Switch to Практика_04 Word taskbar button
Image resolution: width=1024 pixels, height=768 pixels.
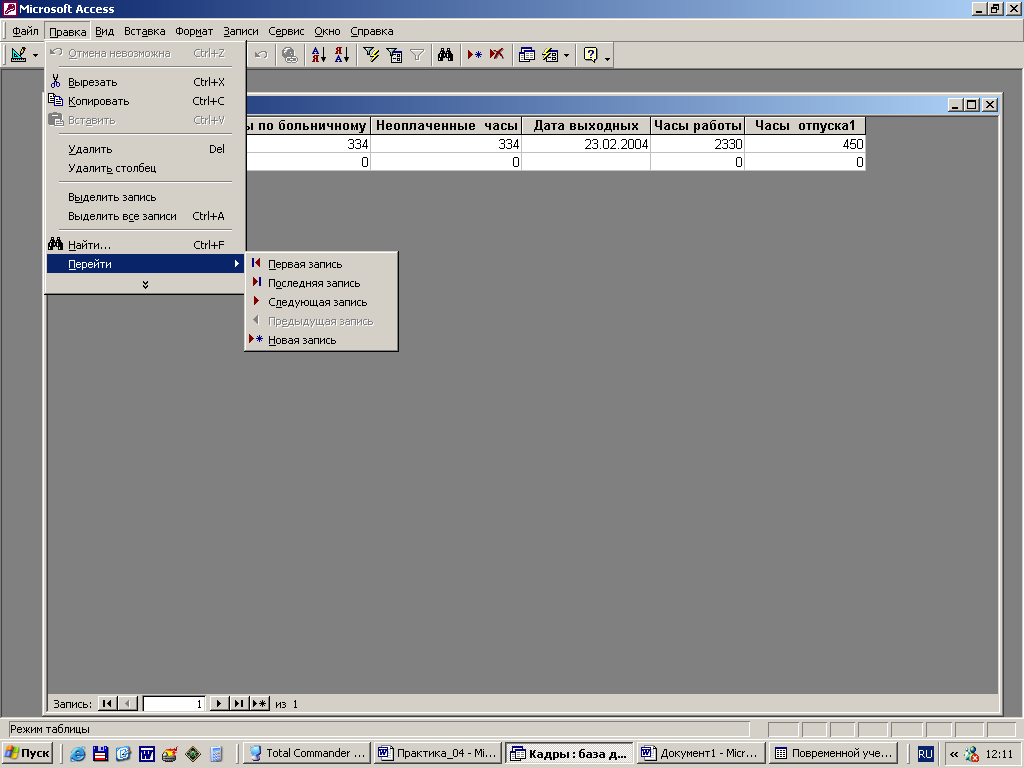click(x=439, y=753)
